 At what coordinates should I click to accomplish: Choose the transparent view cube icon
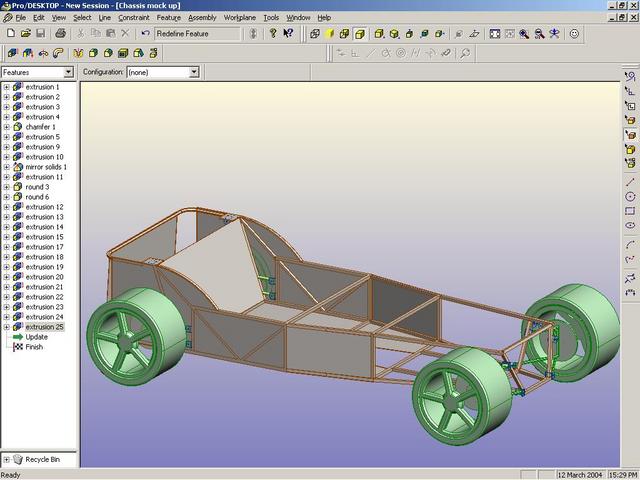[x=344, y=33]
